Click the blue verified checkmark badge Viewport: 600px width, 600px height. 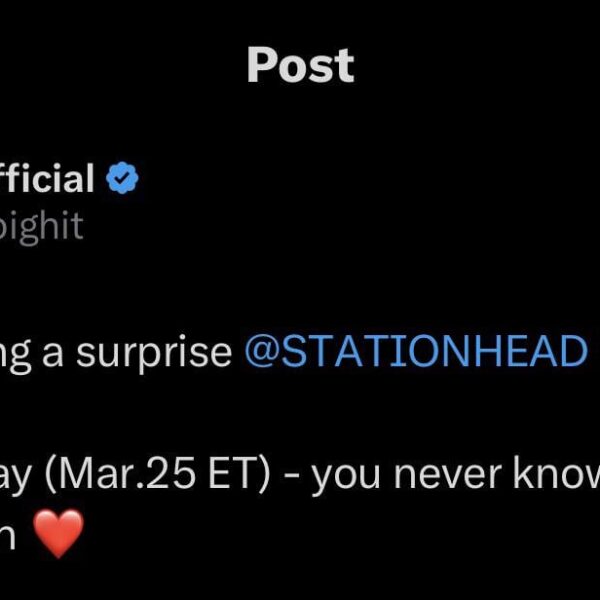tap(124, 181)
